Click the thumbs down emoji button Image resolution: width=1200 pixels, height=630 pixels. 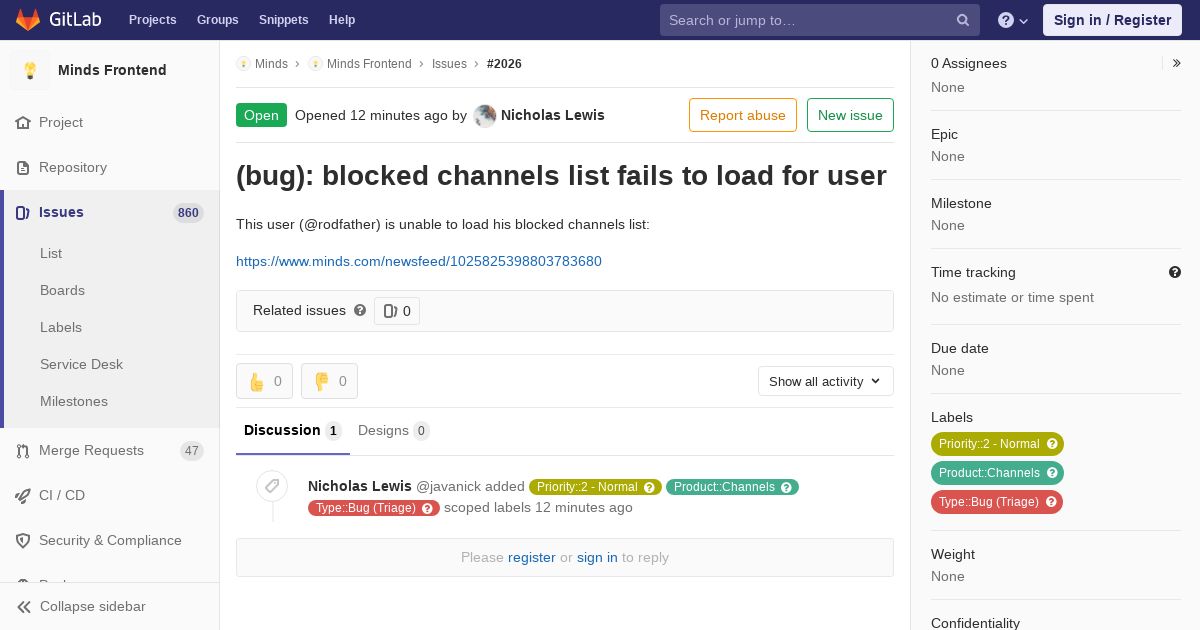329,381
